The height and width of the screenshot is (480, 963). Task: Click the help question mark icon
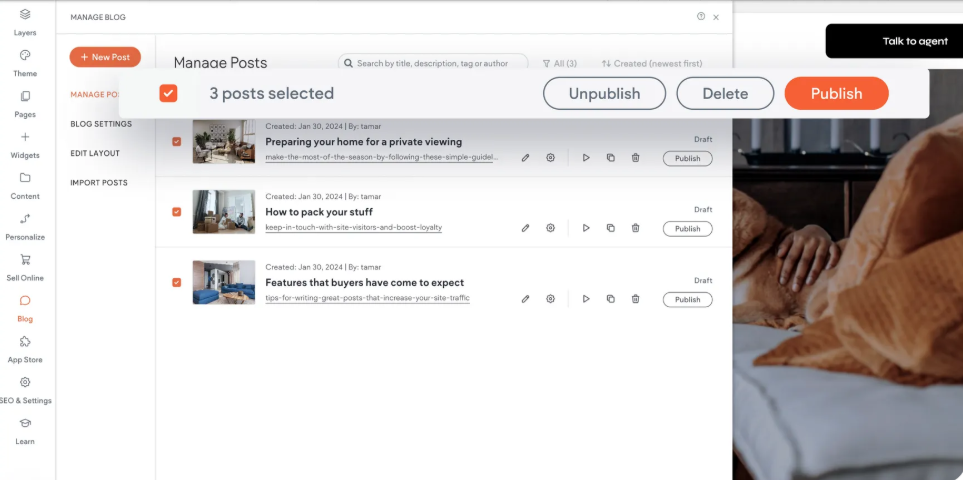pos(701,17)
